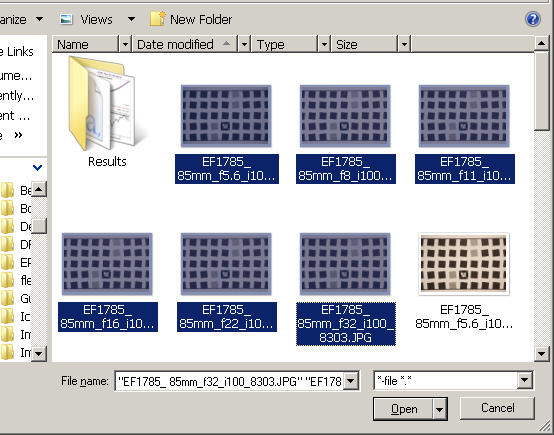Open the Size column filter dropdown
The width and height of the screenshot is (554, 435).
[x=404, y=45]
